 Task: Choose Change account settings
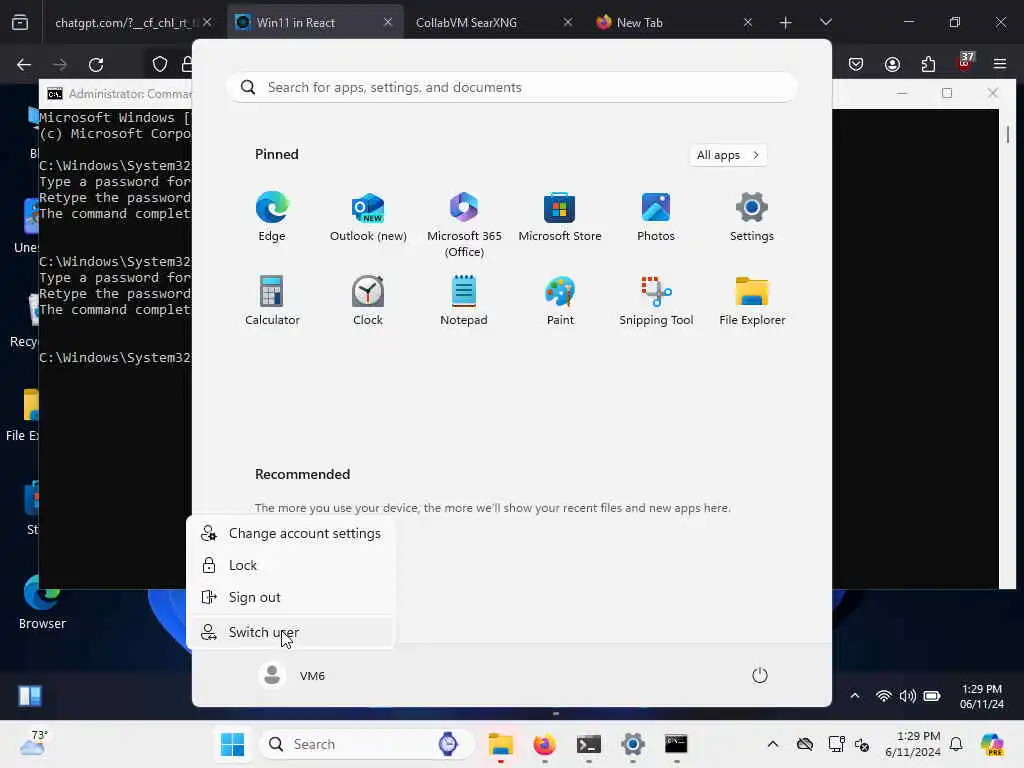pyautogui.click(x=291, y=534)
